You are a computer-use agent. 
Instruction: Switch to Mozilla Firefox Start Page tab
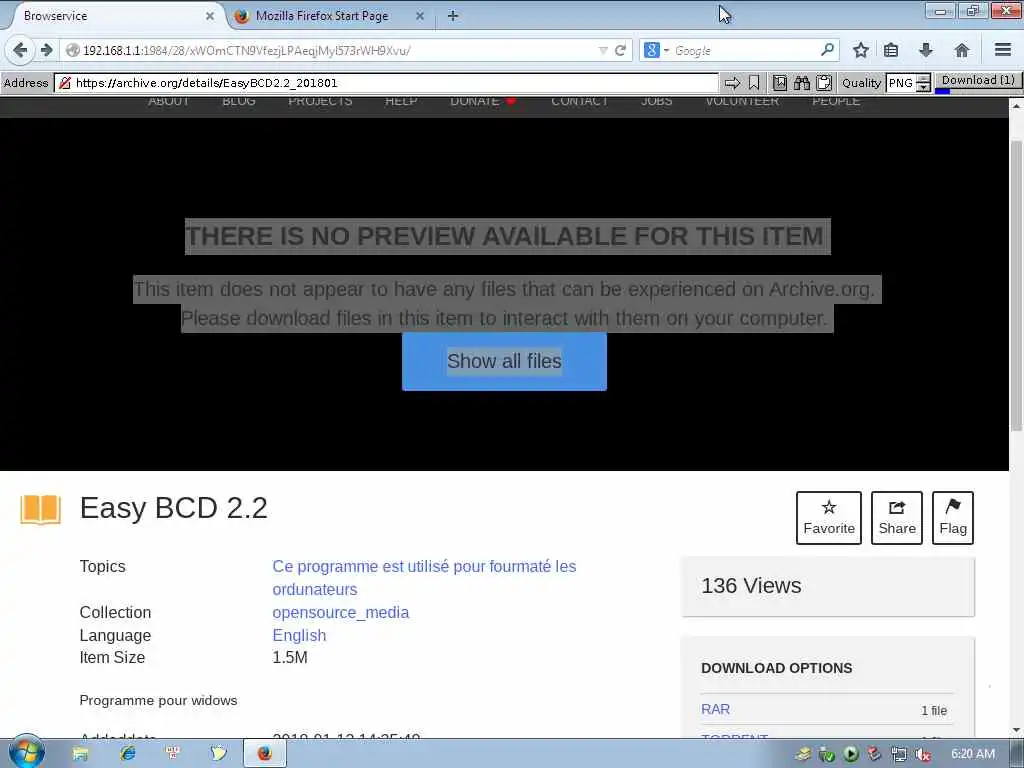322,16
